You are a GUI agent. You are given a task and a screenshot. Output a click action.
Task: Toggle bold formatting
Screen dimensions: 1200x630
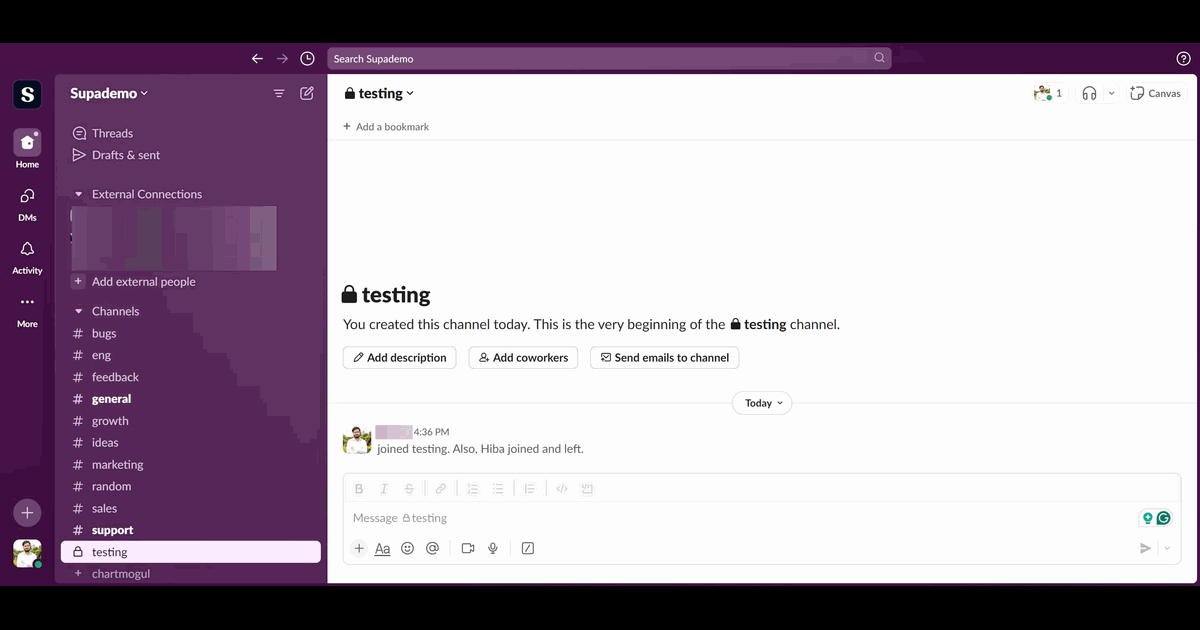(x=359, y=489)
